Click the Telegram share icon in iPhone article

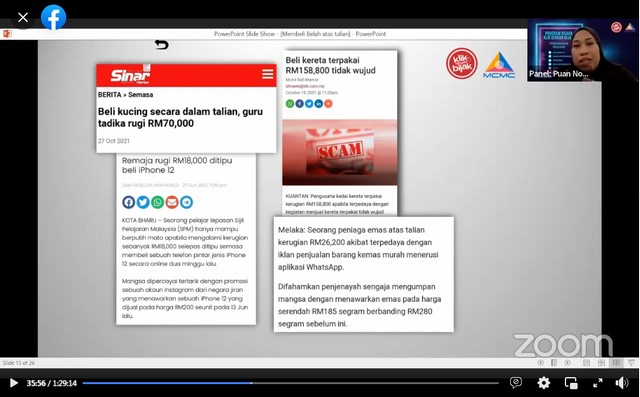[187, 202]
